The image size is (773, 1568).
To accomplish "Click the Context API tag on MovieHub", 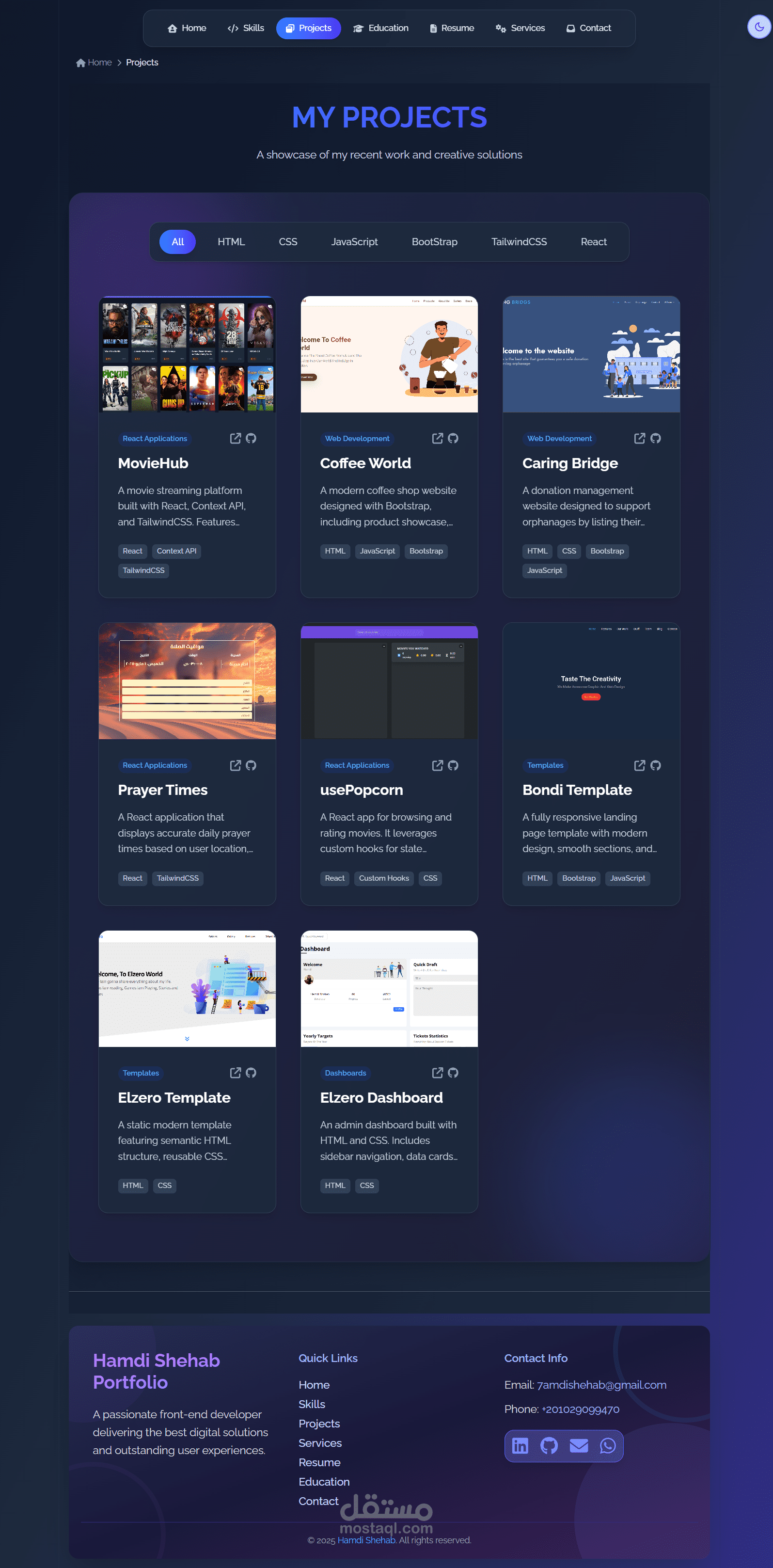I will (x=176, y=552).
